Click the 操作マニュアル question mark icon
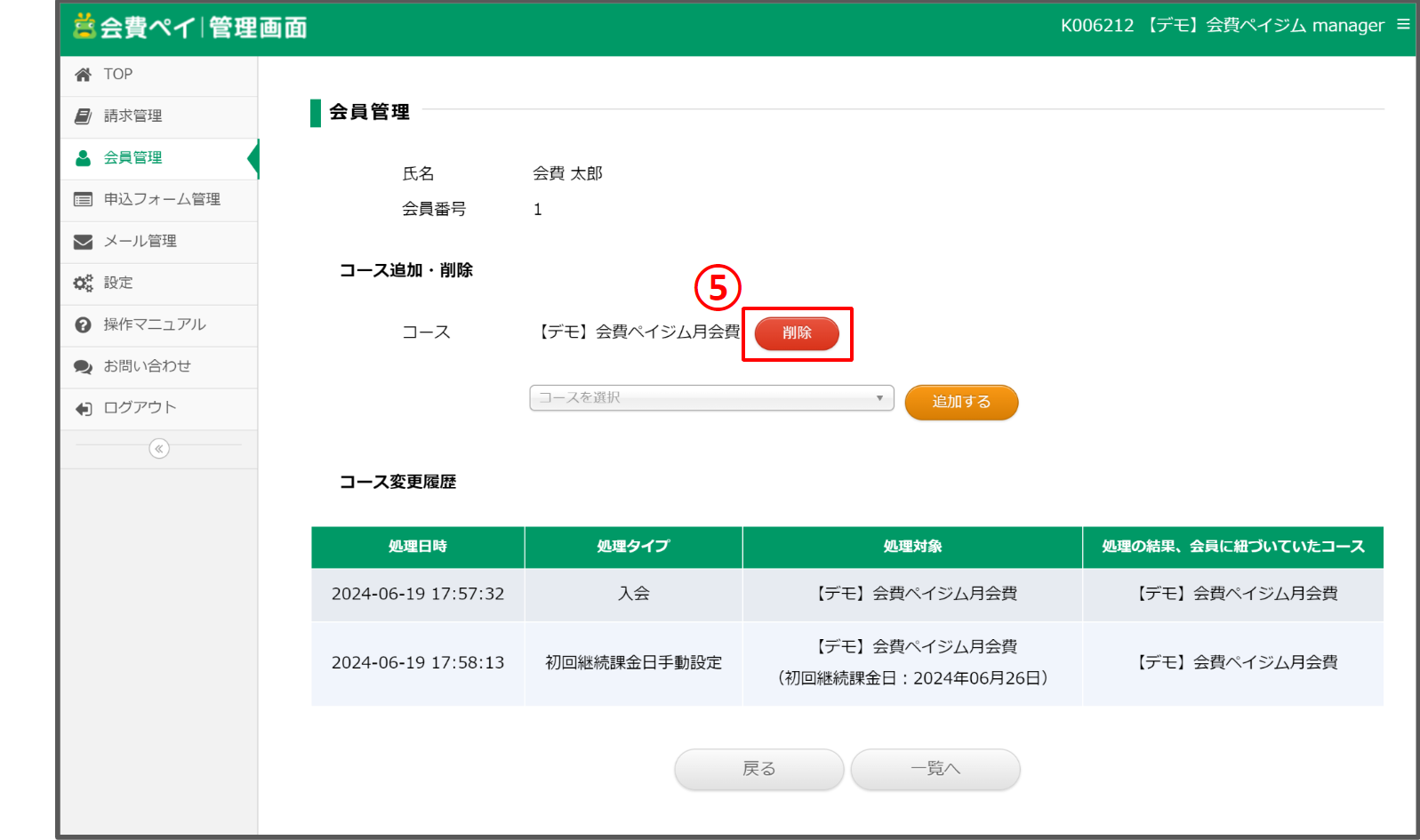 click(83, 325)
